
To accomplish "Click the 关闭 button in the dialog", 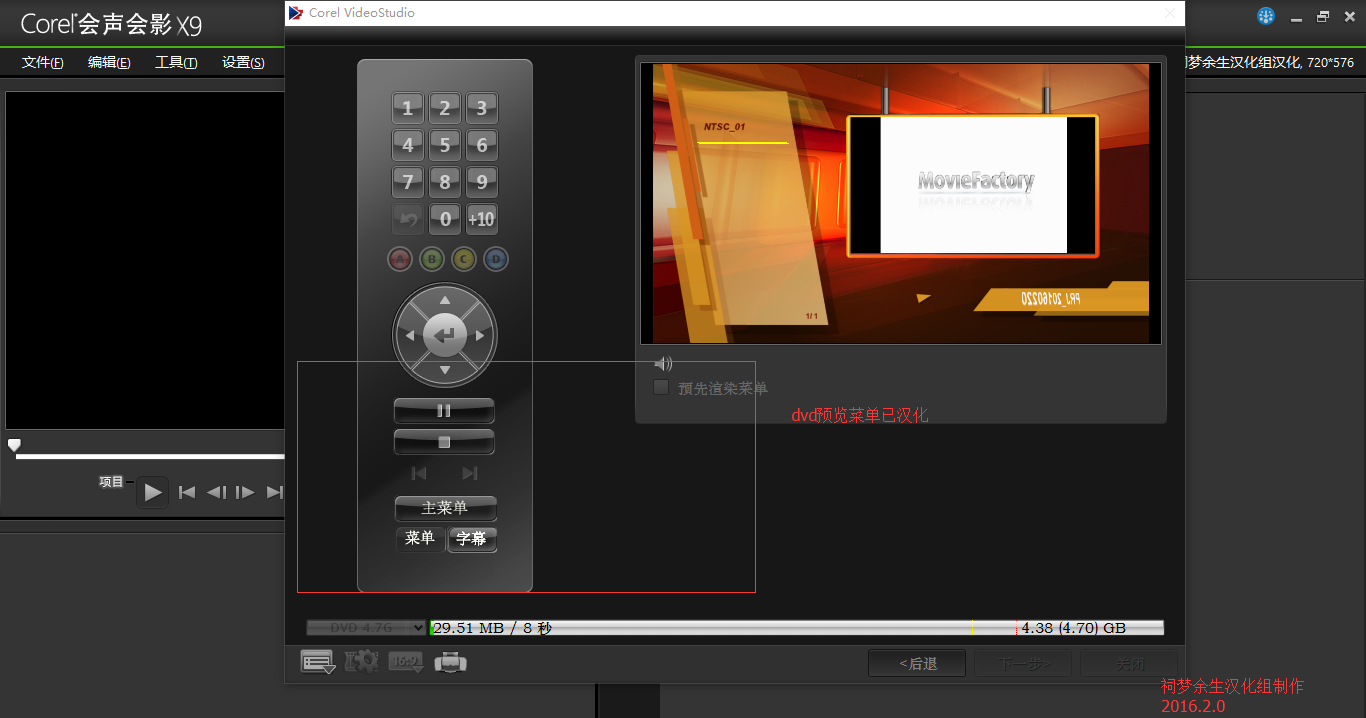I will coord(1130,663).
